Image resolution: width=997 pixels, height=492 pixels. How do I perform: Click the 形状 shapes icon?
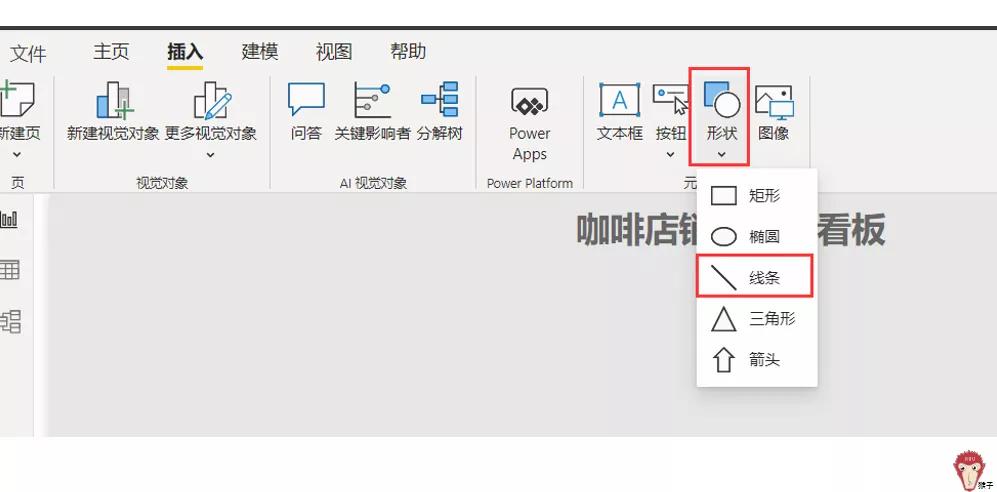tap(721, 99)
